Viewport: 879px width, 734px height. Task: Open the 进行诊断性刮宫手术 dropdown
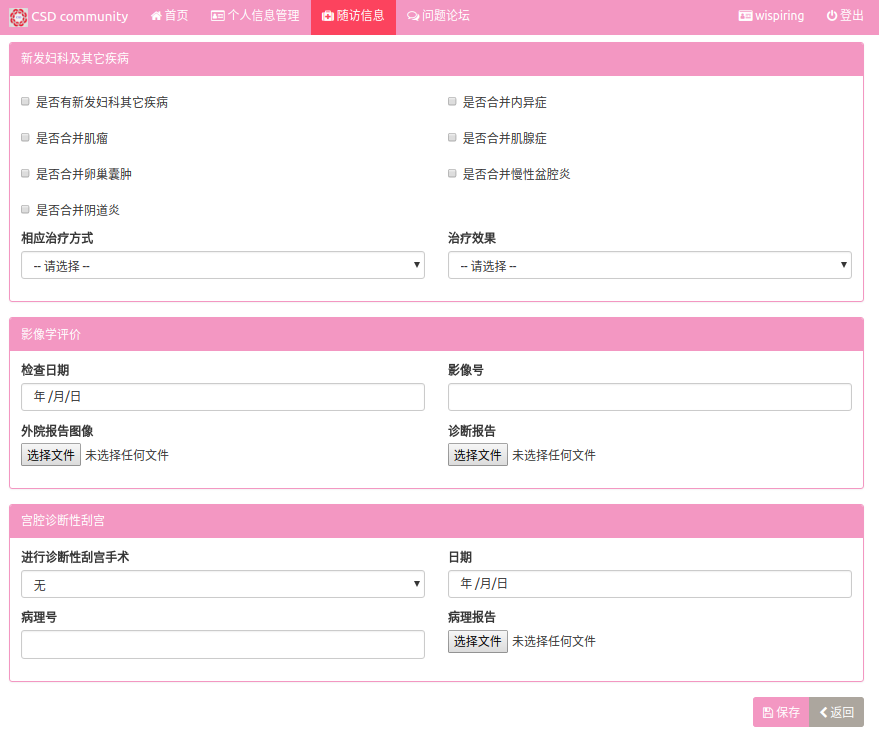pos(222,584)
